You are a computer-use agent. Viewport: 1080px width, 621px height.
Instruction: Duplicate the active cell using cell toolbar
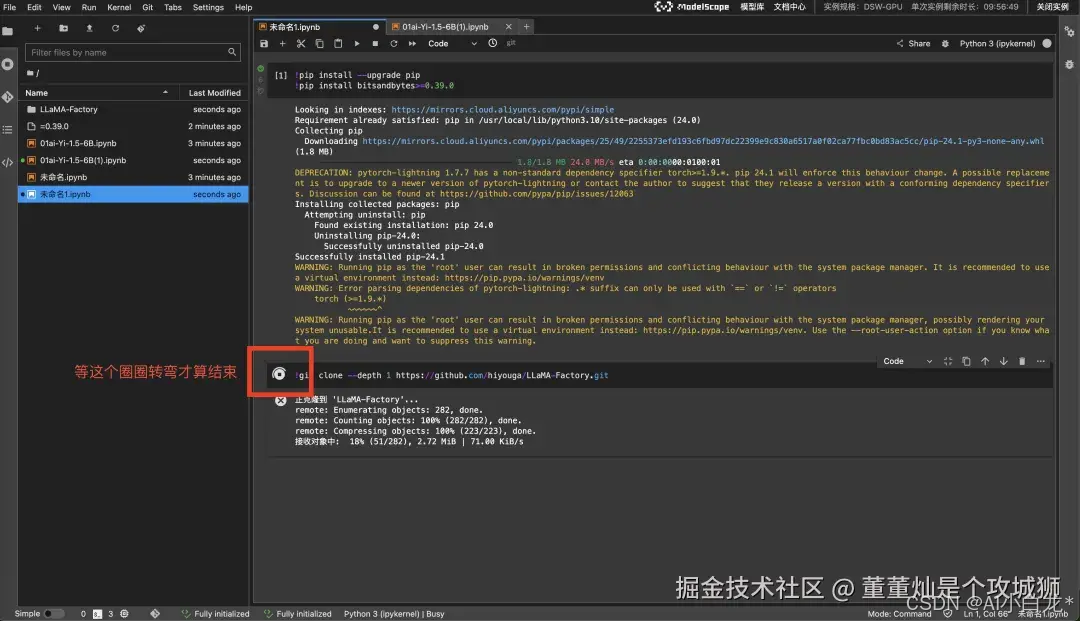pos(966,361)
